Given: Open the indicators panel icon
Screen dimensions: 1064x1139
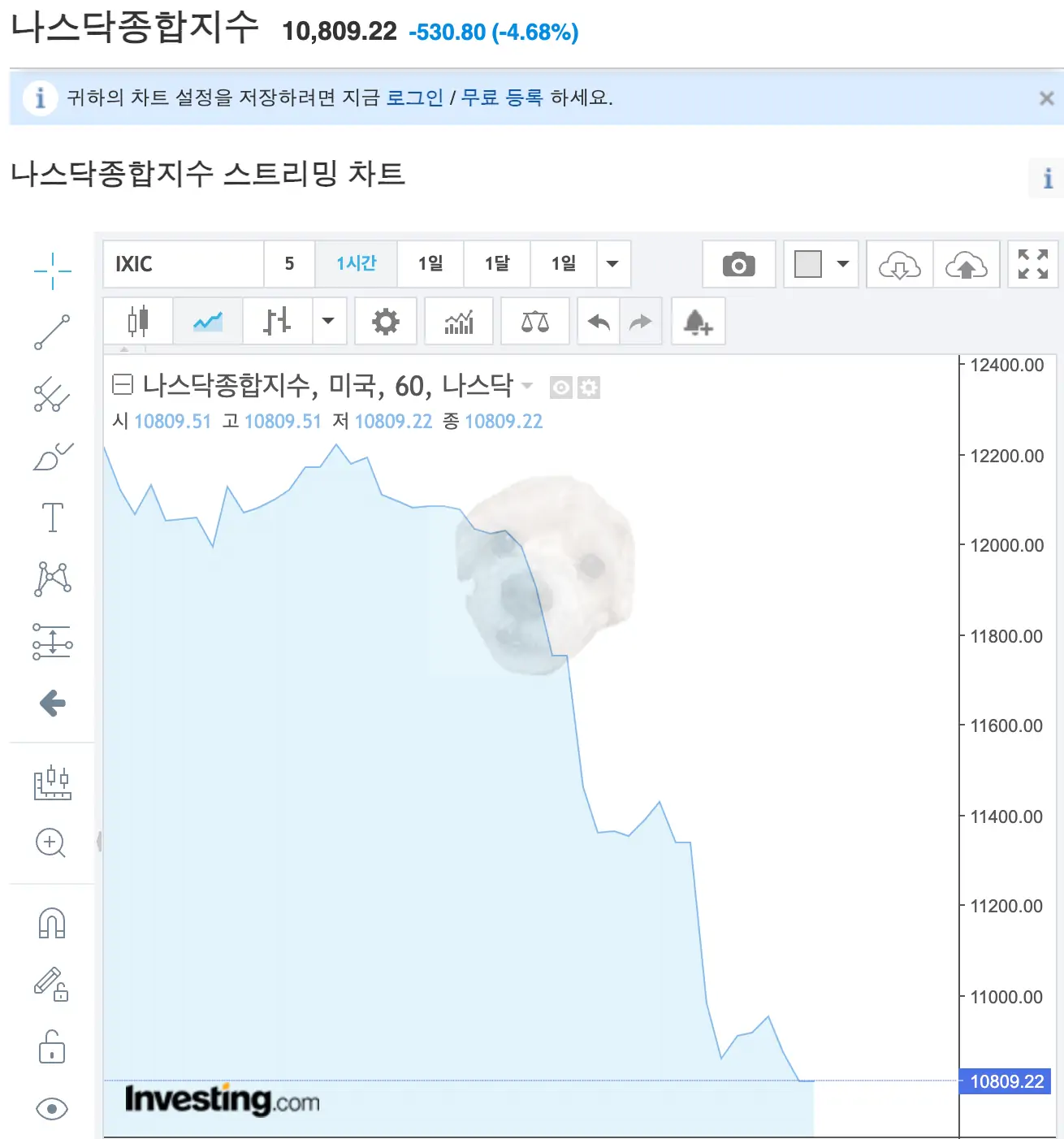Looking at the screenshot, I should (x=458, y=321).
